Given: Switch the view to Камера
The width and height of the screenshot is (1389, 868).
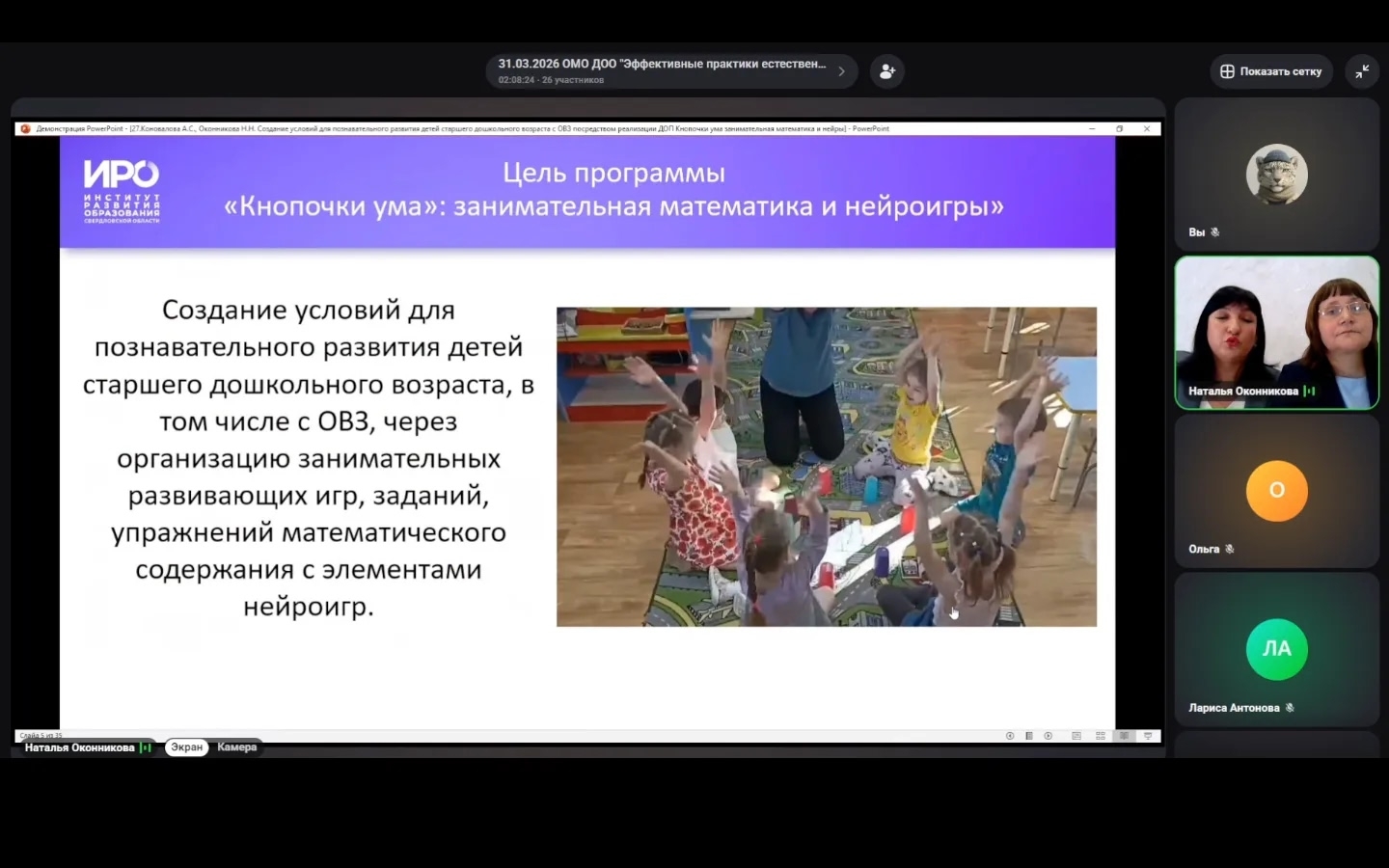Looking at the screenshot, I should point(236,747).
